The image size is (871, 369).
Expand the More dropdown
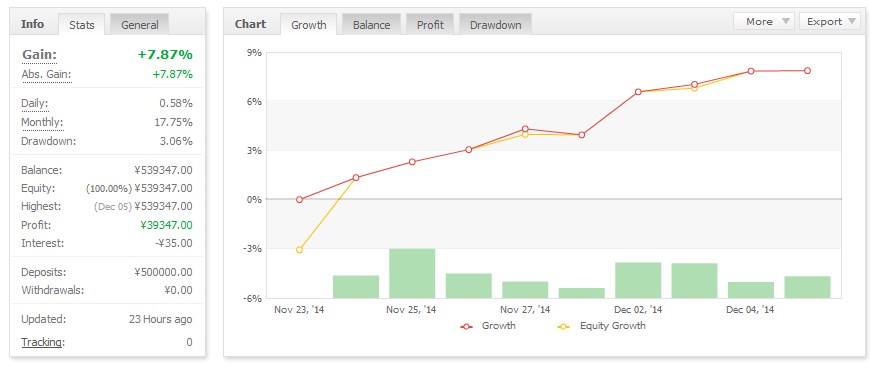(764, 21)
